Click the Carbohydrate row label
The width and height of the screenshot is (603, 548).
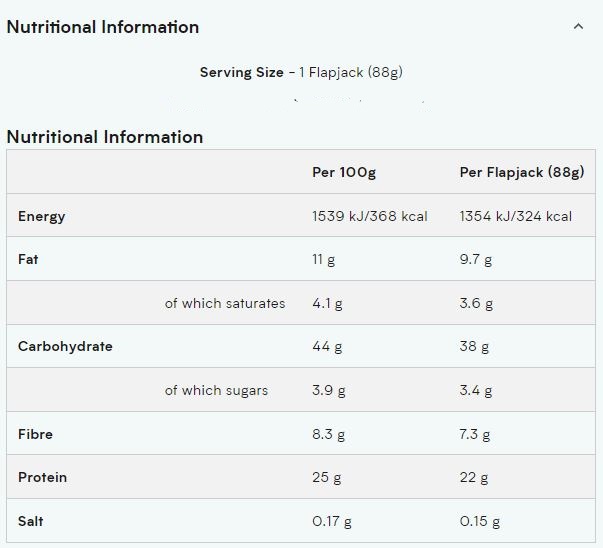(x=65, y=346)
